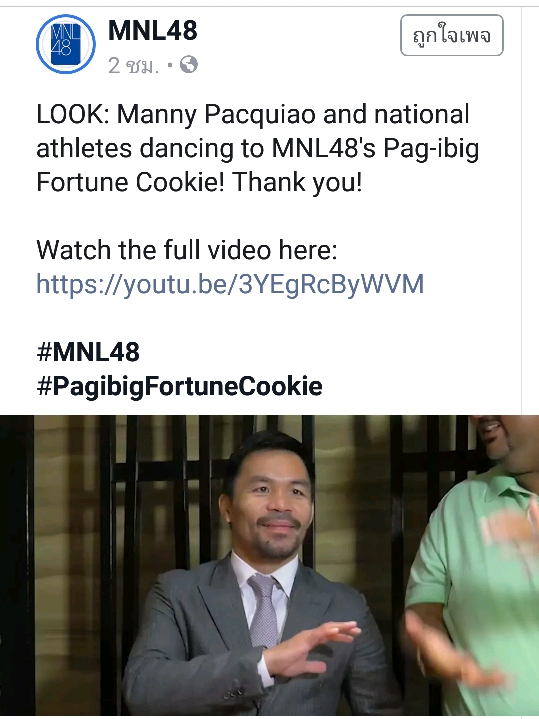Click the 'Fortune Cookie! Thank you!' text line
Screen dimensions: 539x719
click(199, 182)
